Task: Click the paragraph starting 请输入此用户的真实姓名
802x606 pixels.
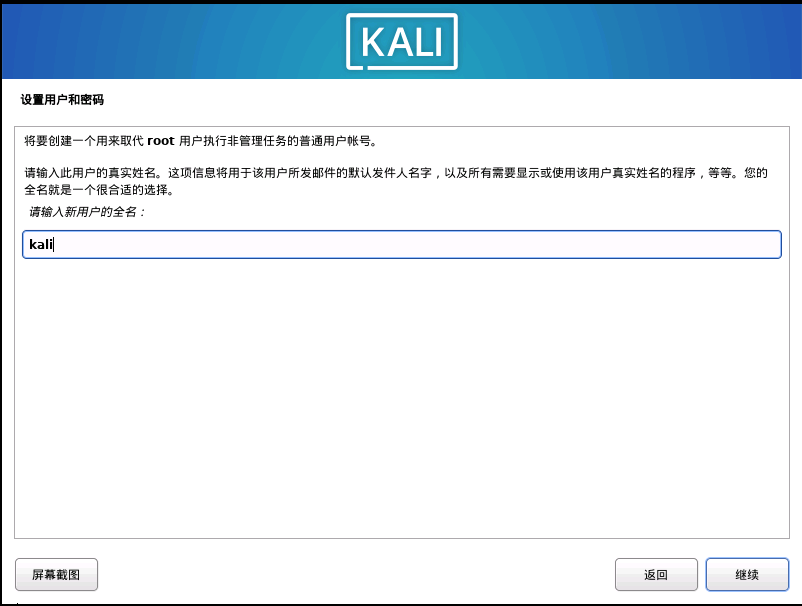Action: point(395,181)
